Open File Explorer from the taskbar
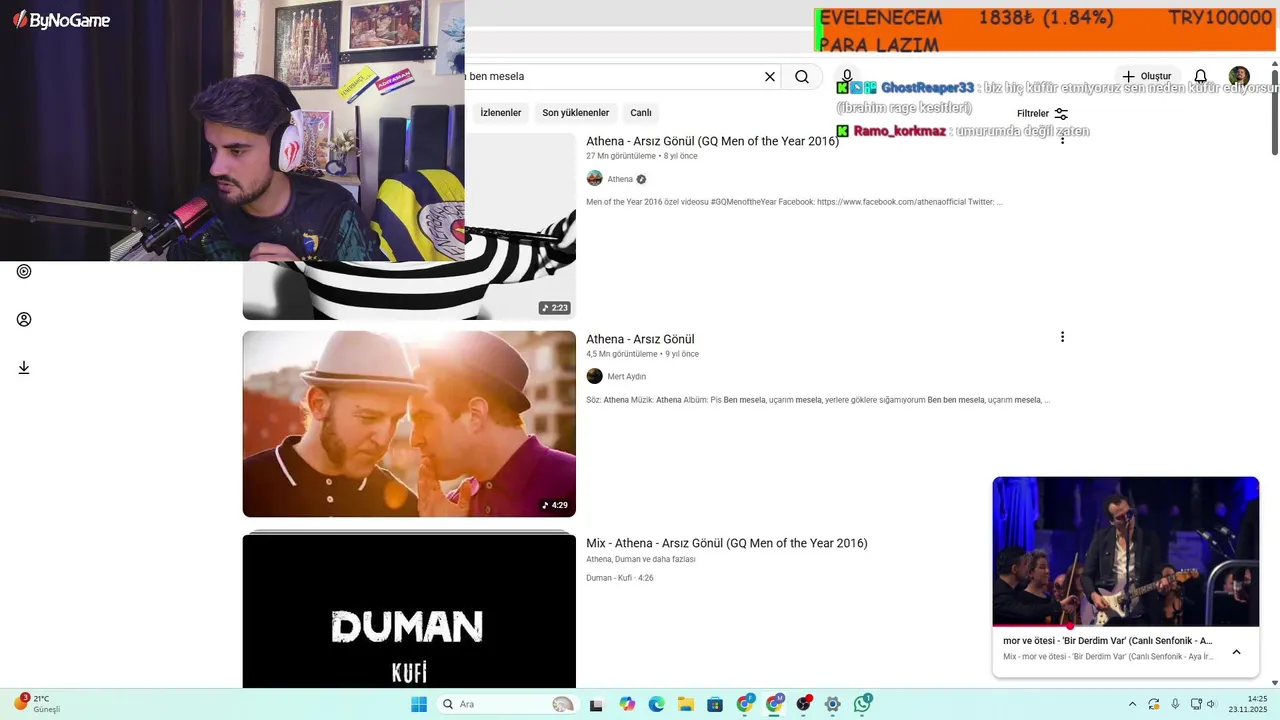 686,704
